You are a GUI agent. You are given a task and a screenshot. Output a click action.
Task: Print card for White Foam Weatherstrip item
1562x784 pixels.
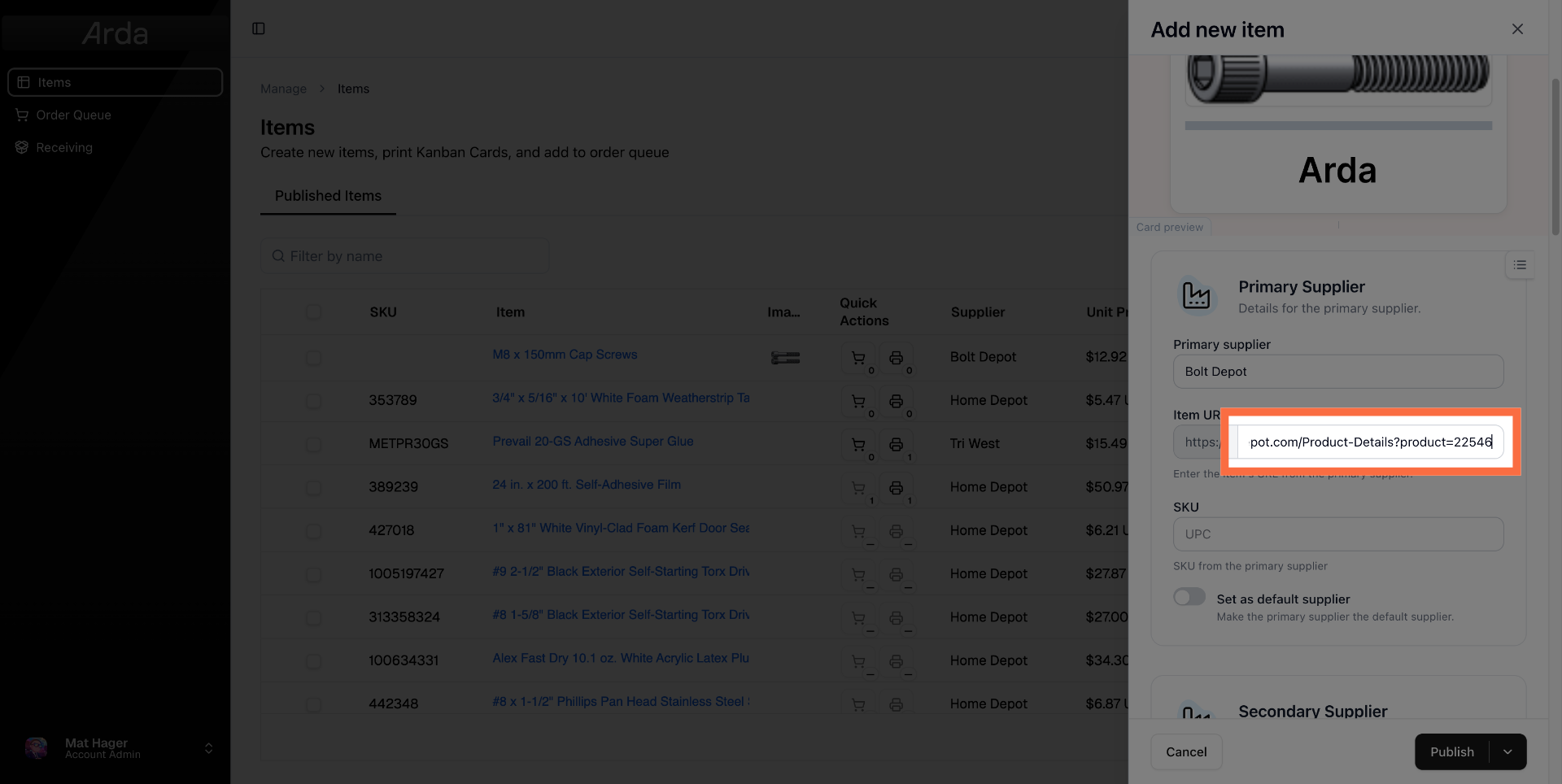click(x=896, y=401)
